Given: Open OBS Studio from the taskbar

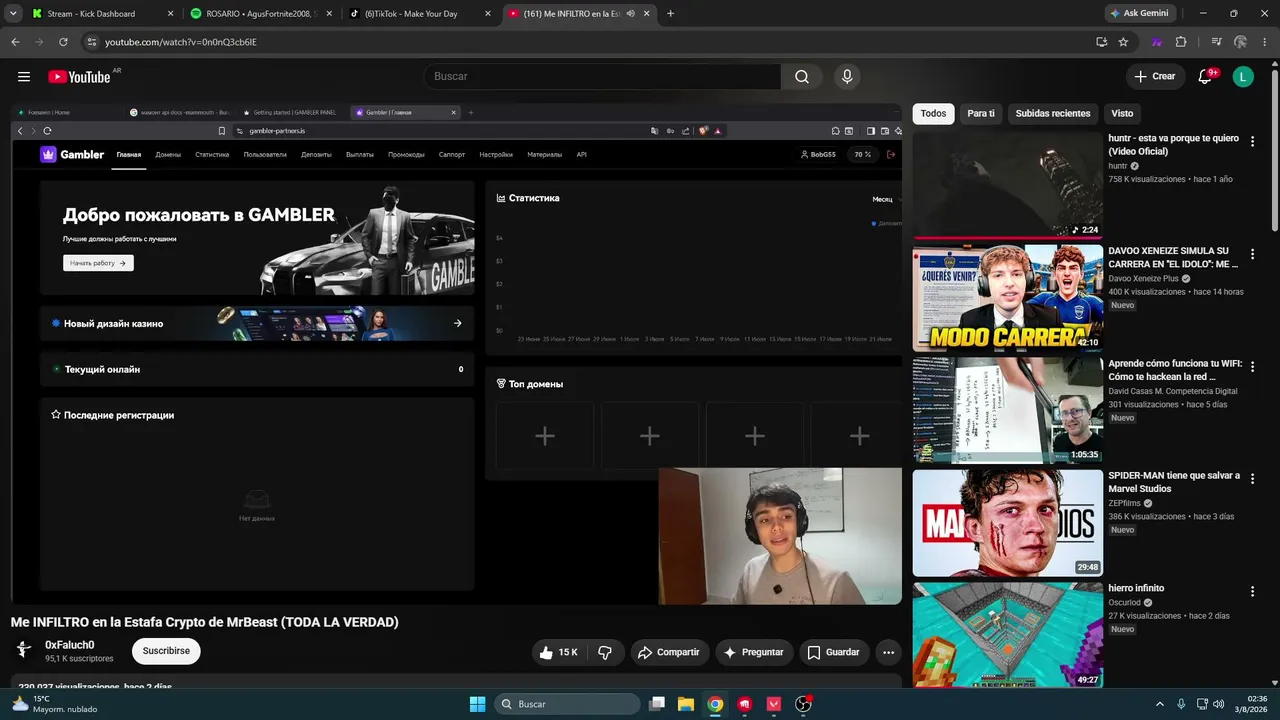Looking at the screenshot, I should coord(803,704).
